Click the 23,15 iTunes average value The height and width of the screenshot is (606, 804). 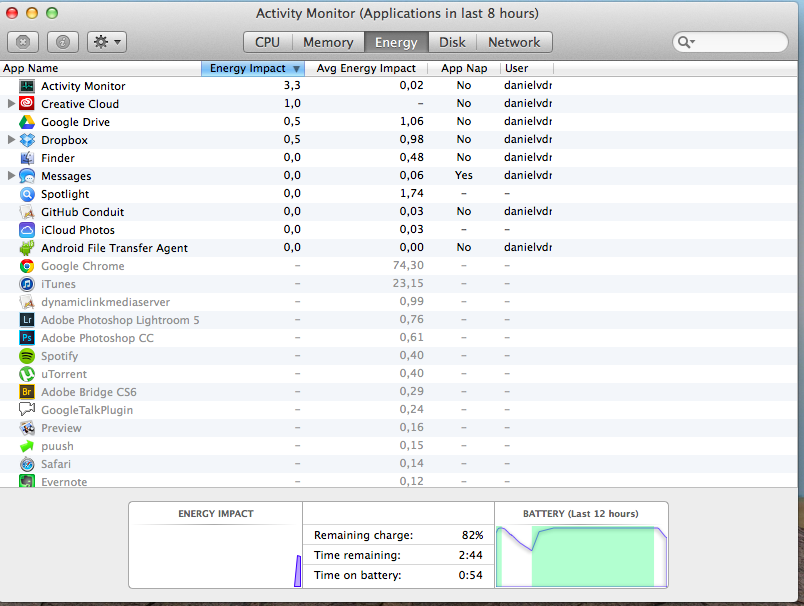pyautogui.click(x=408, y=283)
